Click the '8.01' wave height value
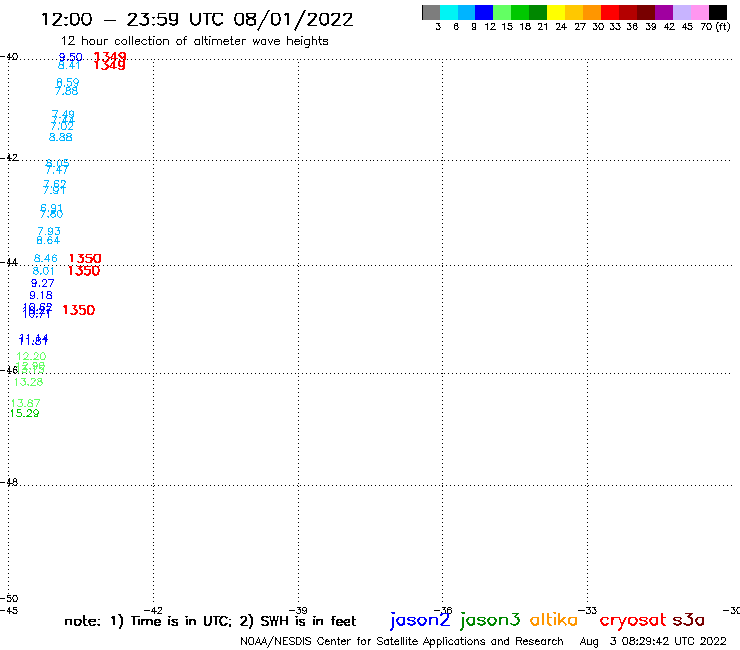 [43, 271]
